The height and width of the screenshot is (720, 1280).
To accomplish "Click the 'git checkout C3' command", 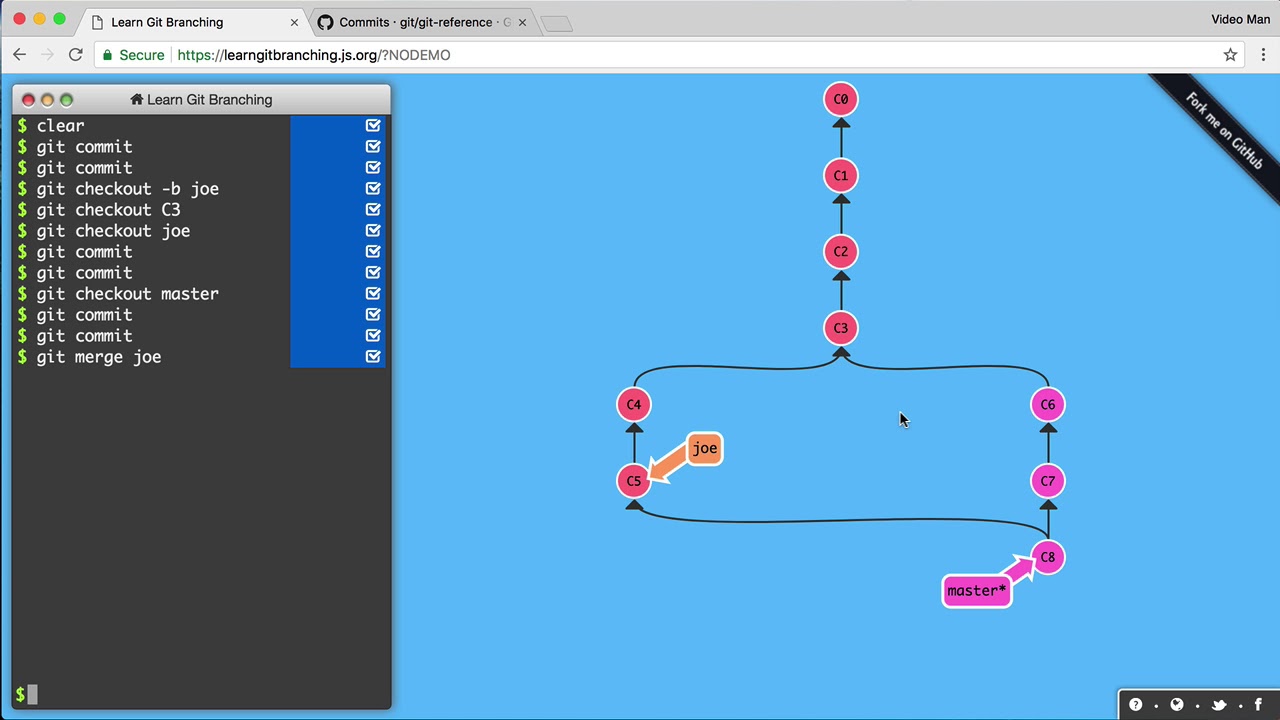I will [x=108, y=209].
